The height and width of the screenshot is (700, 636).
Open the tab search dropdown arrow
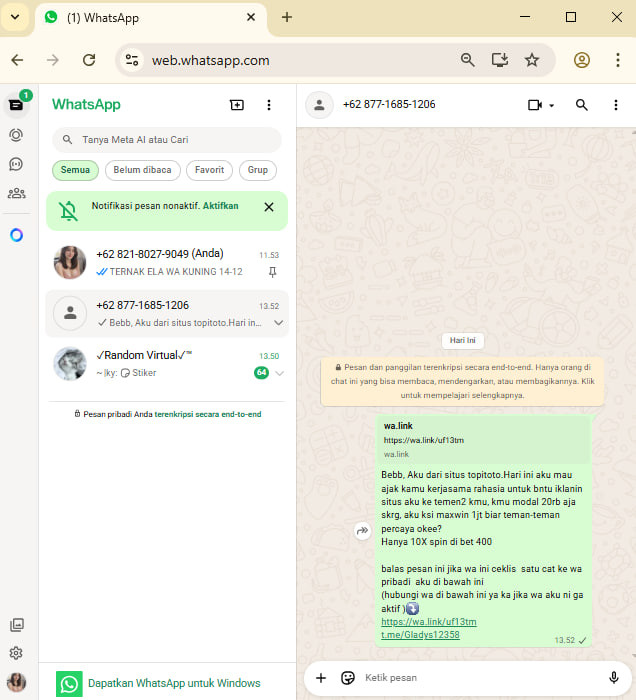point(15,17)
